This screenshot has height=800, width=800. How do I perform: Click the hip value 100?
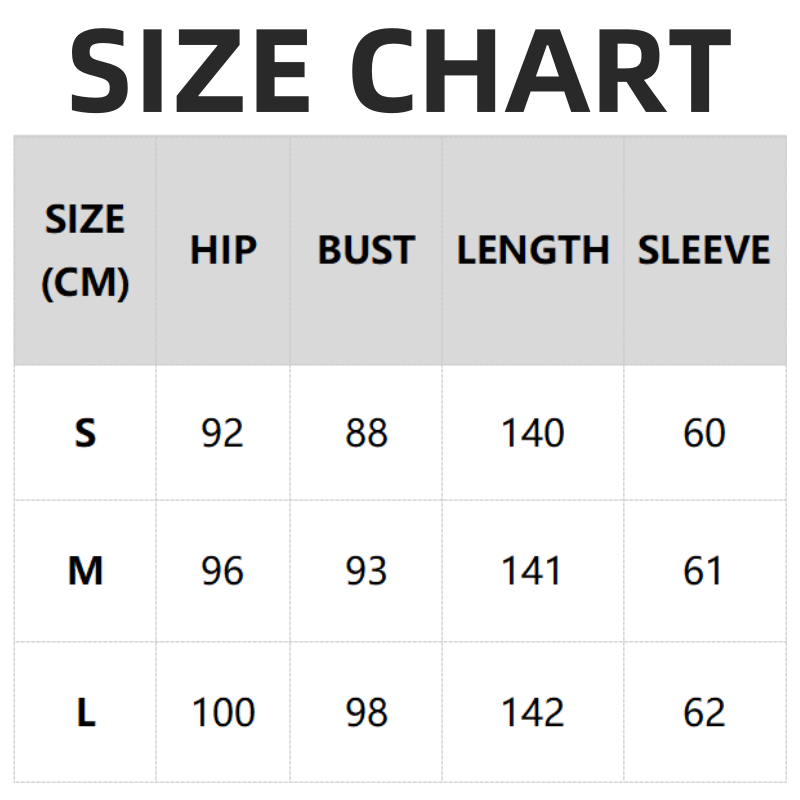[x=222, y=713]
